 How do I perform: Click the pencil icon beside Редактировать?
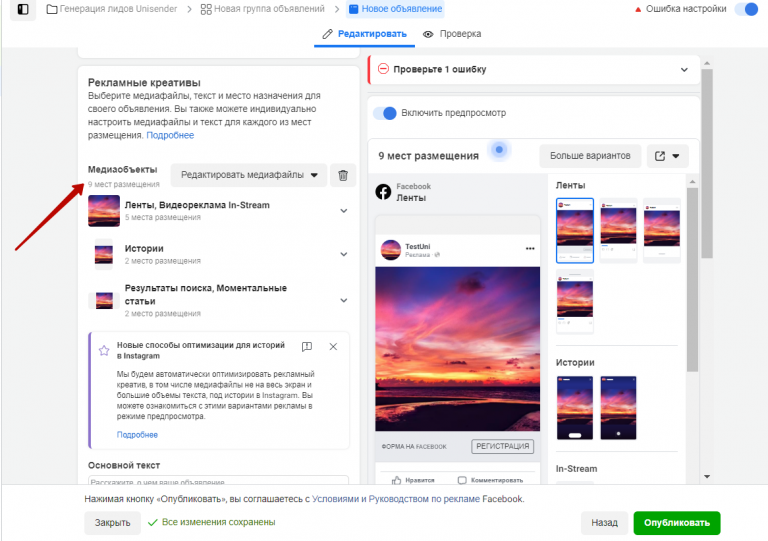click(327, 34)
